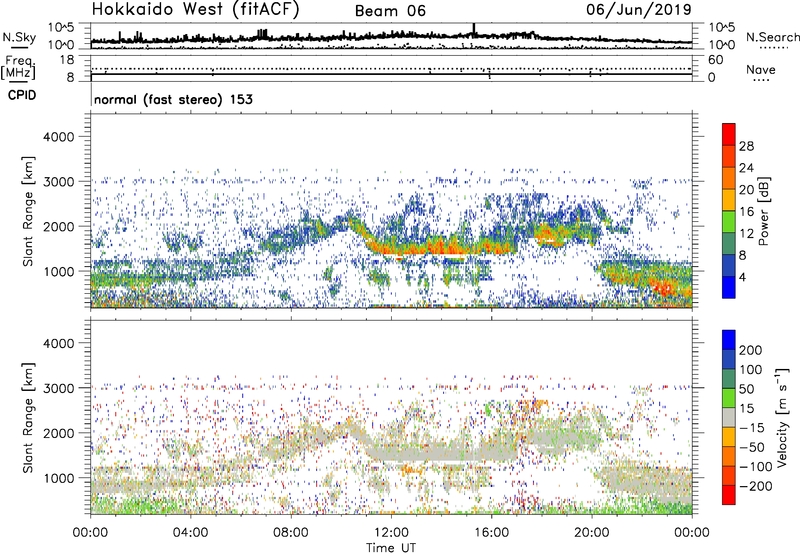Viewport: 800px width, 554px height.
Task: Click the "18" frequency axis tick
Action: [66, 60]
